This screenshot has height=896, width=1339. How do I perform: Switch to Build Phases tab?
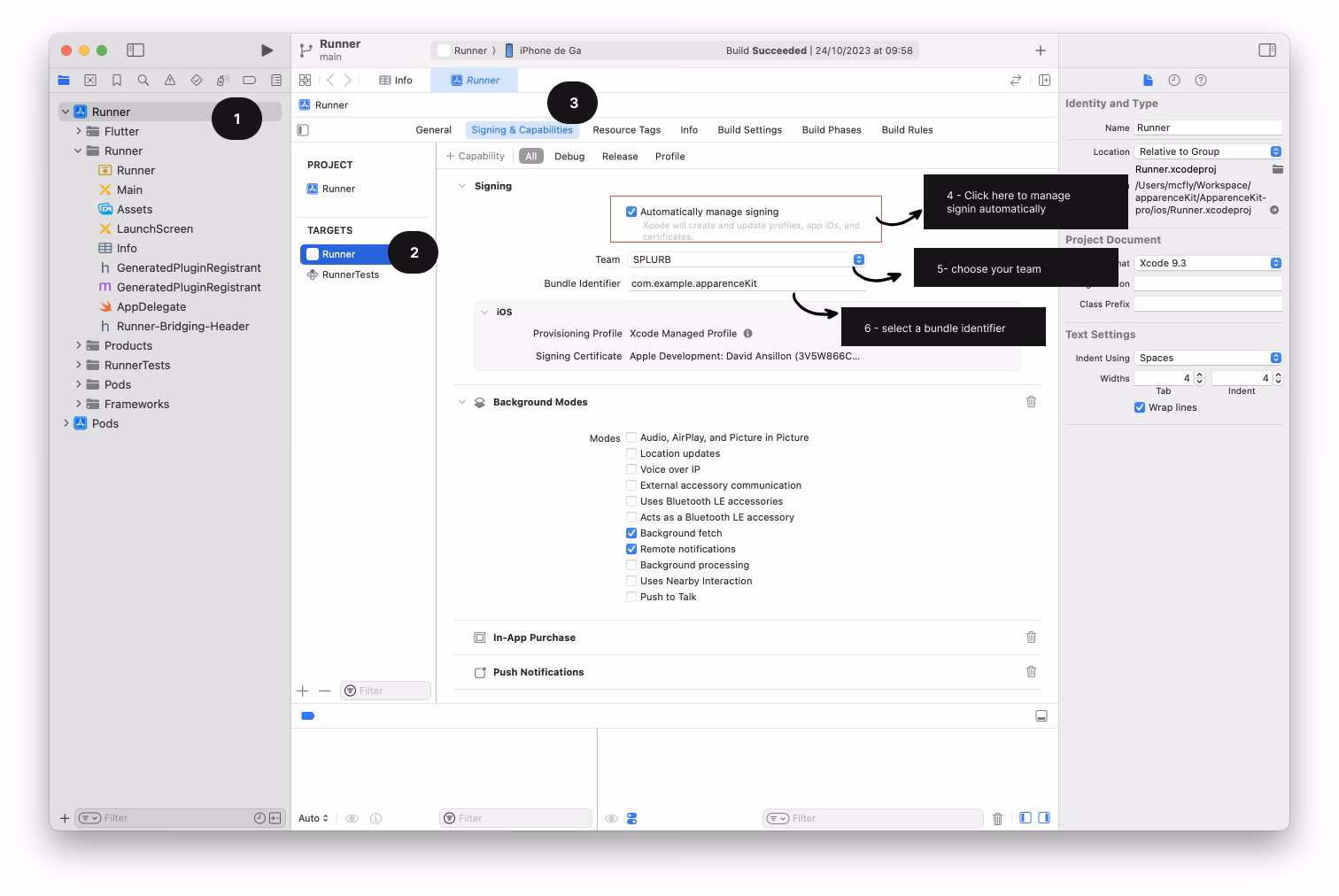coord(832,130)
